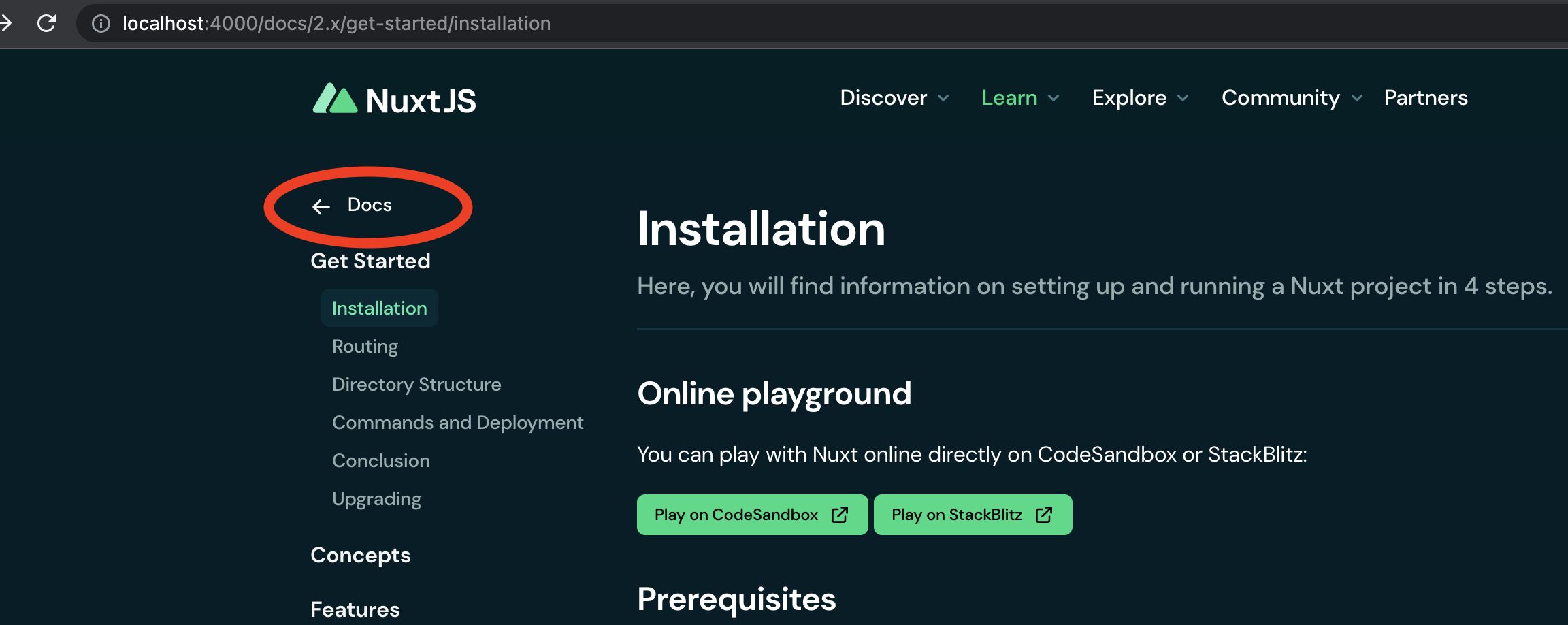Click the browser address bar URL
1568x625 pixels.
point(336,23)
